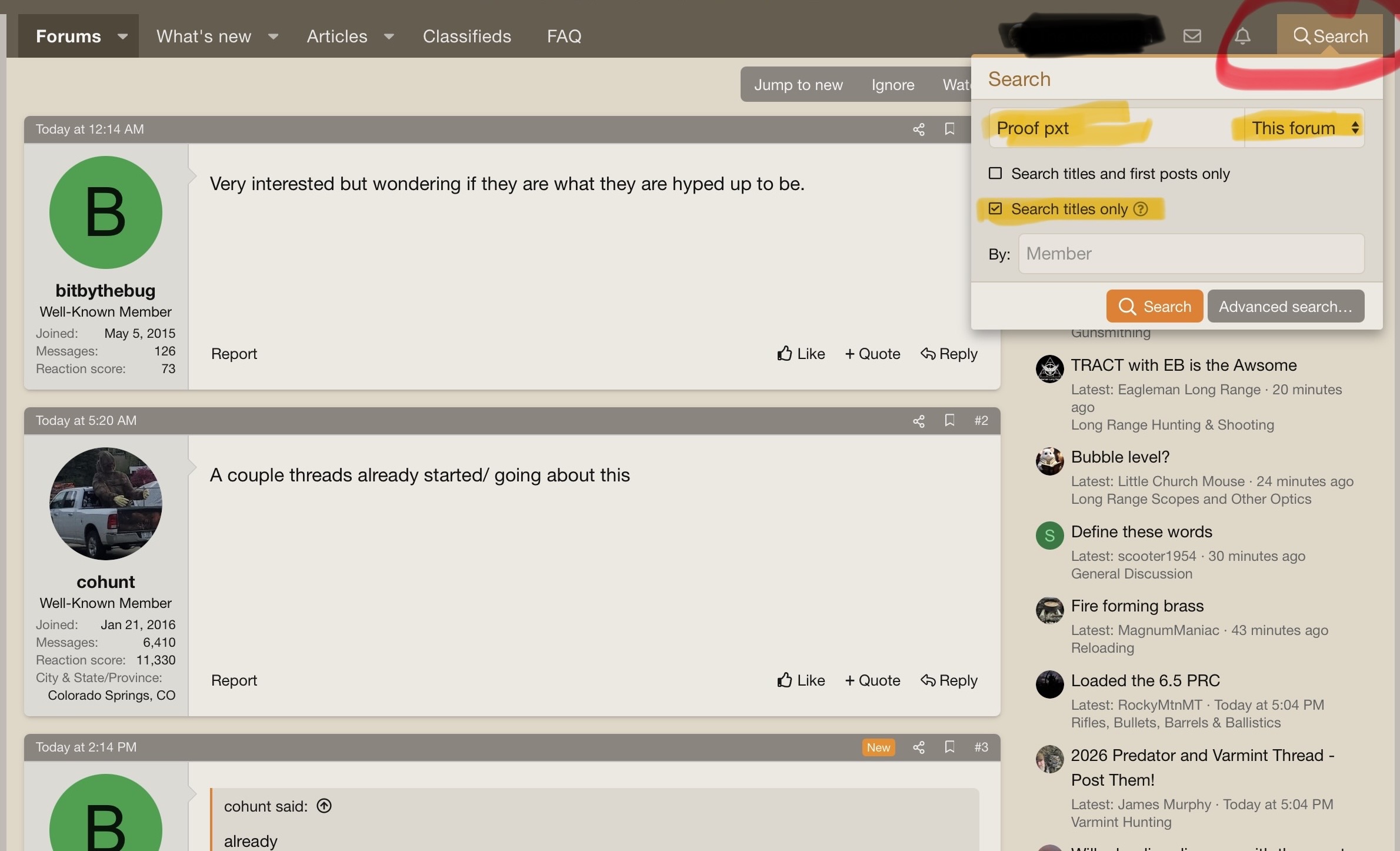Open the Classifieds nav item

pyautogui.click(x=467, y=36)
